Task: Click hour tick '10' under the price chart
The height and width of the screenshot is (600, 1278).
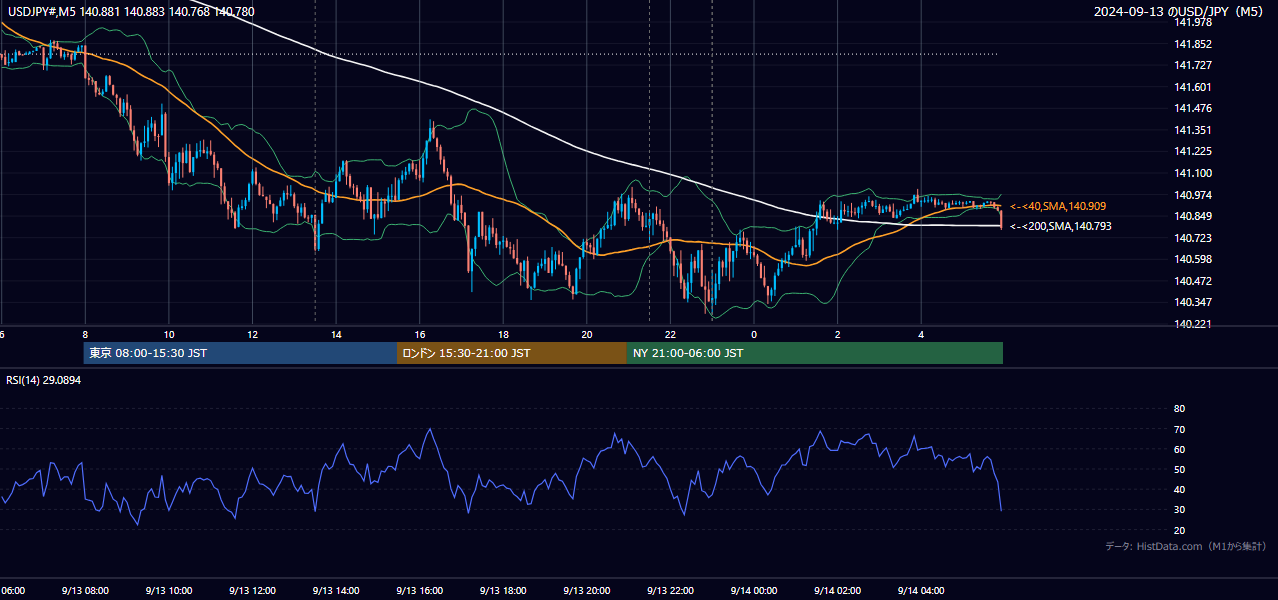Action: [169, 334]
